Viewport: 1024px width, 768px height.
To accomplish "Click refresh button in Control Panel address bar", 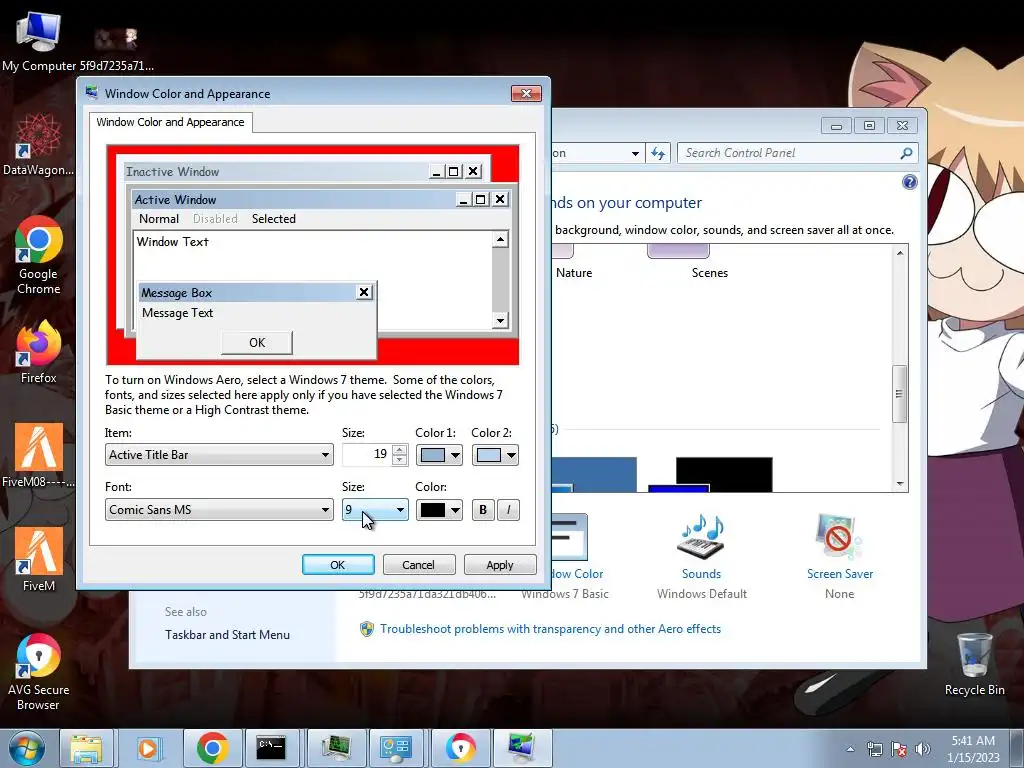I will coord(658,153).
